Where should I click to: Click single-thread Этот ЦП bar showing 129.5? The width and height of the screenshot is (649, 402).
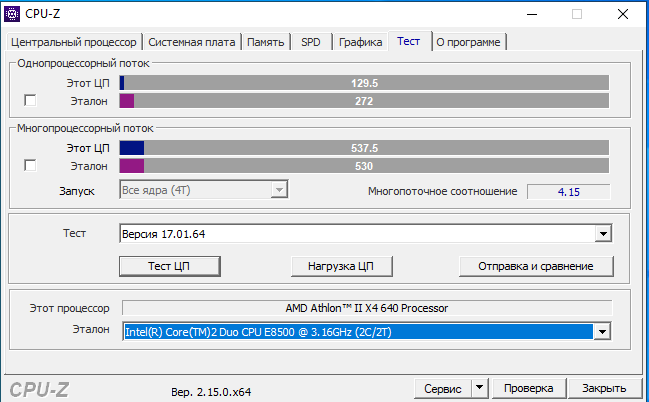click(x=364, y=83)
